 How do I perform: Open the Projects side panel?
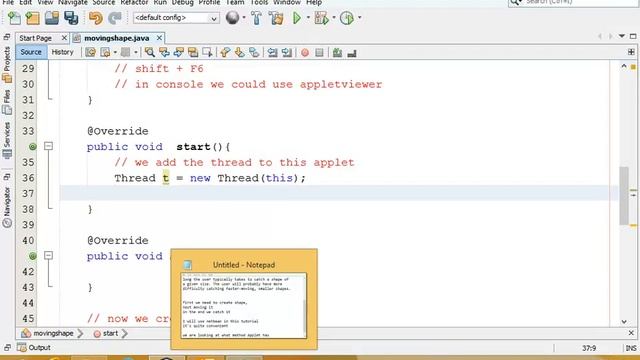pyautogui.click(x=7, y=64)
